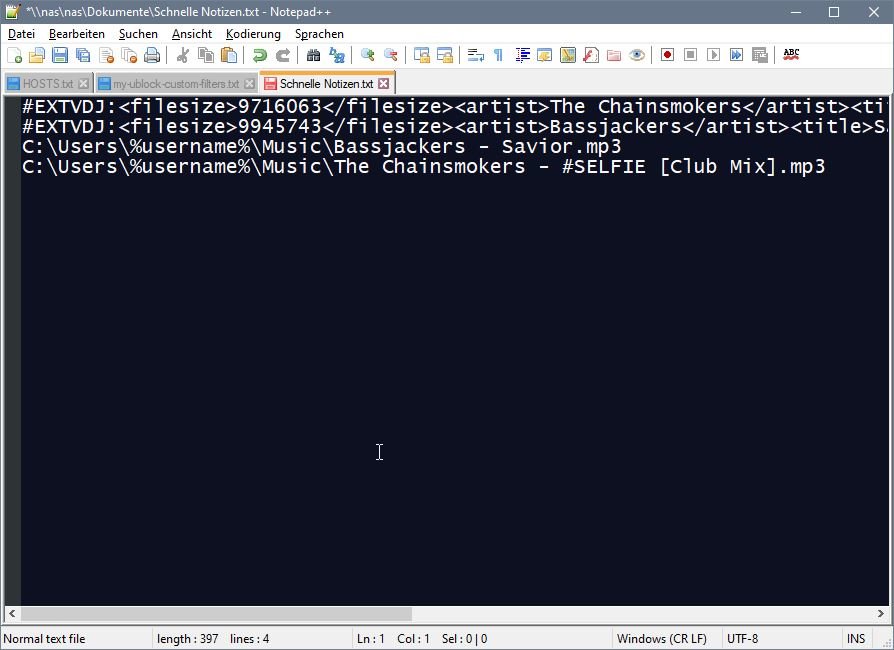Click the Bassjackers - Savior.mp3 line
Viewport: 894px width, 650px height.
[322, 147]
